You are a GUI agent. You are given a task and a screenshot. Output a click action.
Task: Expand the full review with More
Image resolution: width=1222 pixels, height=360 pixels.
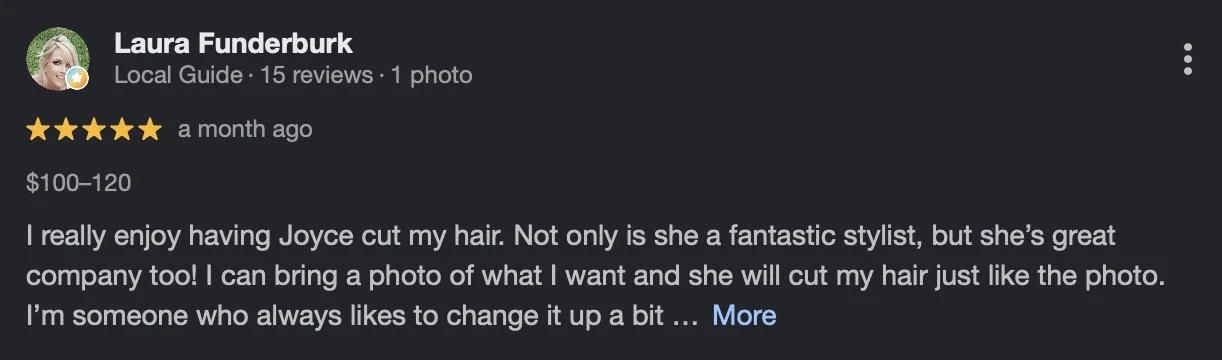tap(744, 316)
